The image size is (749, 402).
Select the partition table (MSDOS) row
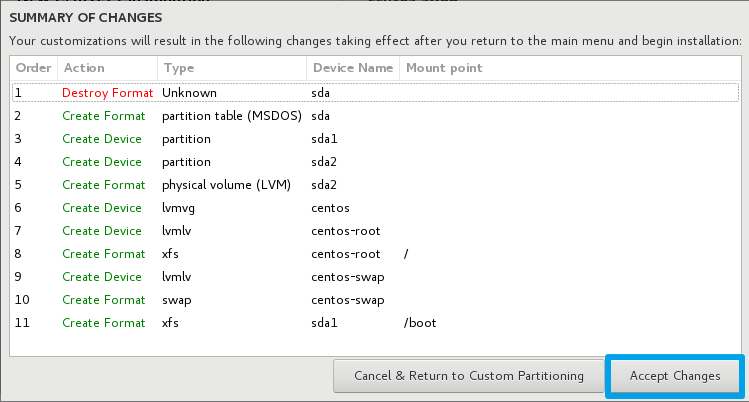click(232, 115)
